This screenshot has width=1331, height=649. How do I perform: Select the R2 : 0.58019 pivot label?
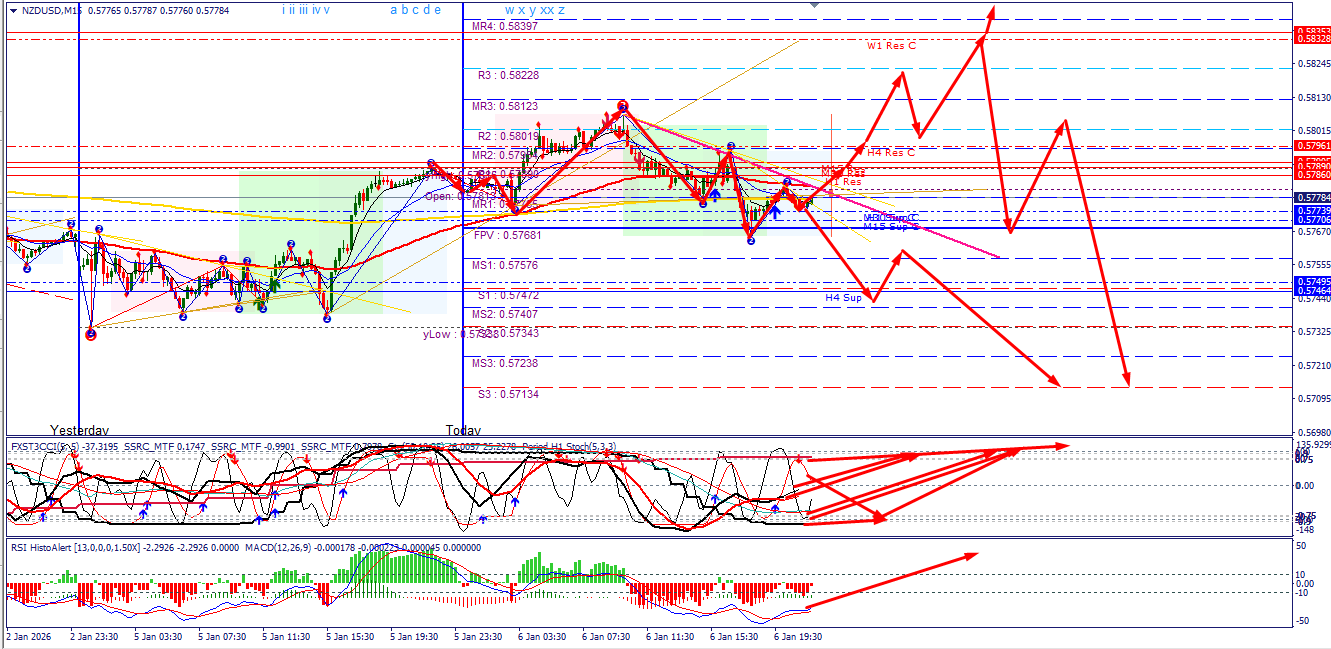[x=509, y=136]
